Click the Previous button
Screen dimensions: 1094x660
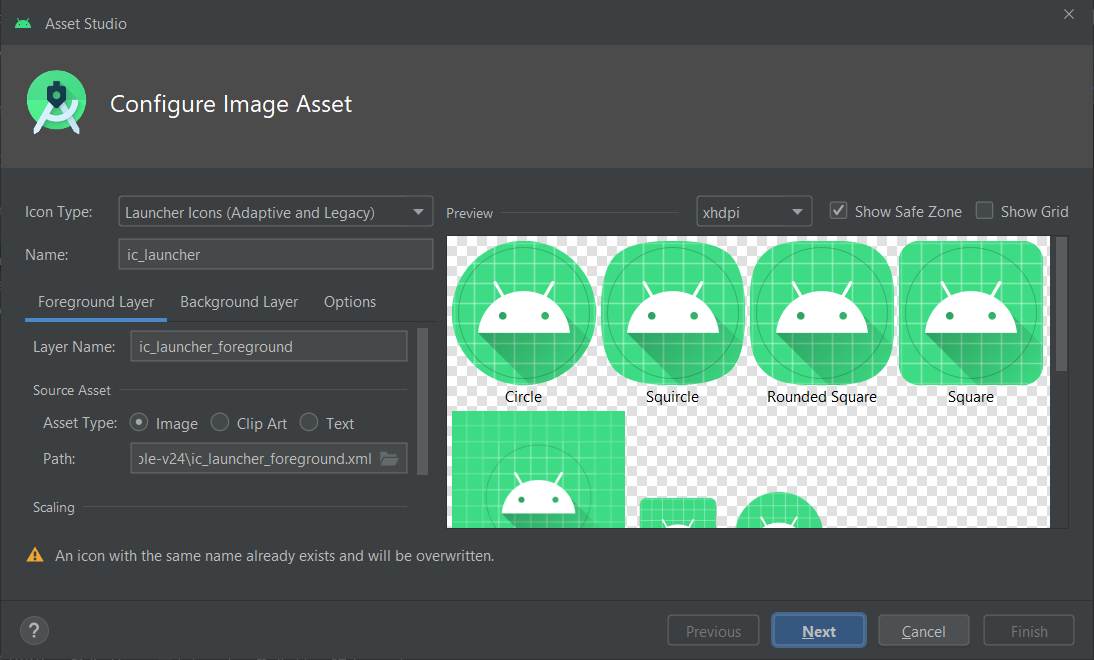tap(713, 631)
